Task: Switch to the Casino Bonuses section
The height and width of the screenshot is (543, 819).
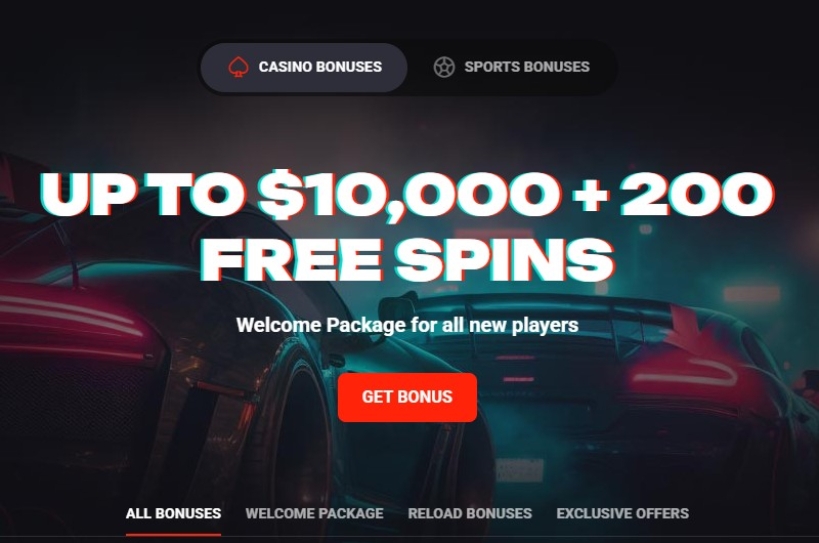Action: coord(304,67)
